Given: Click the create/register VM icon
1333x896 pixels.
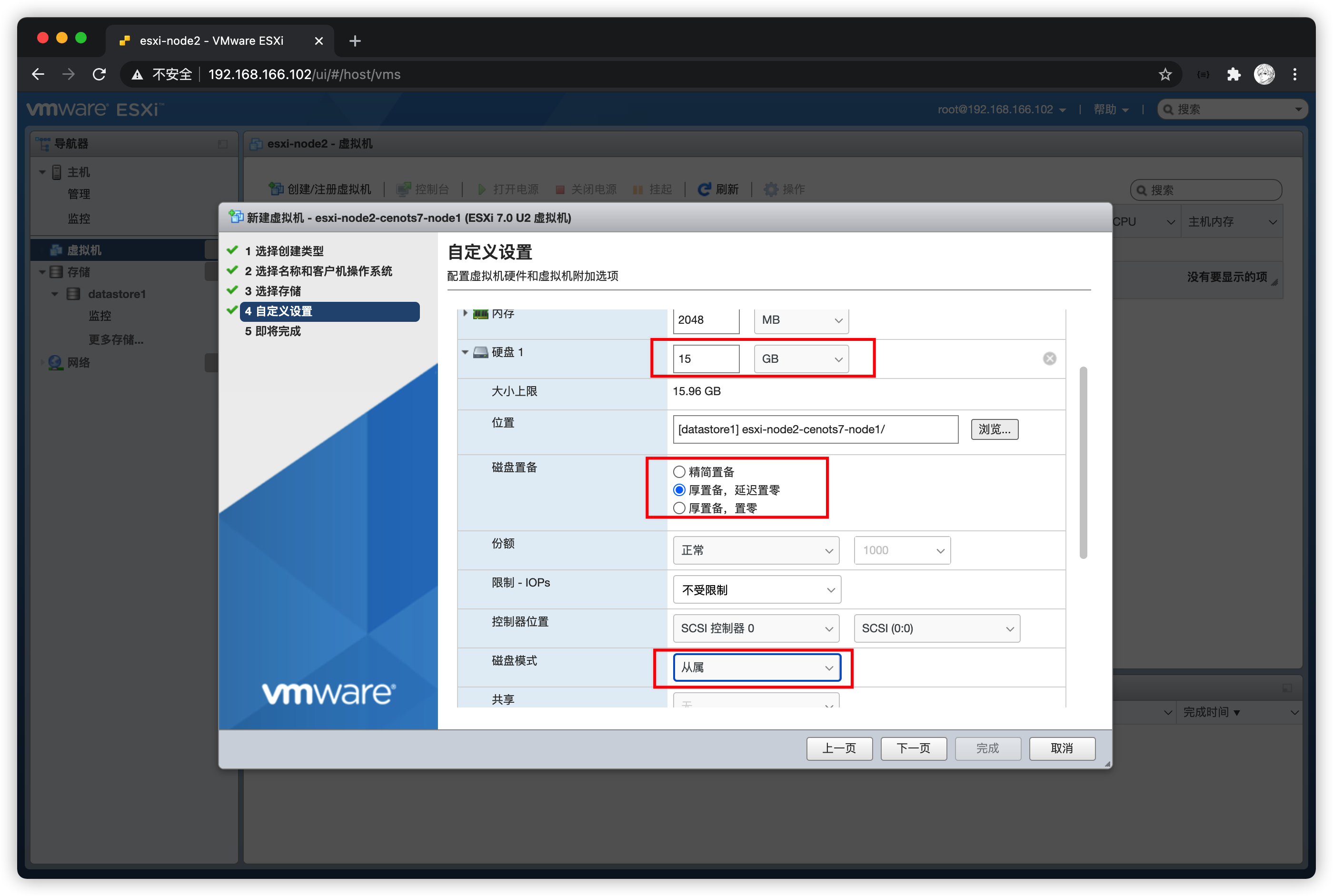Looking at the screenshot, I should pos(276,189).
